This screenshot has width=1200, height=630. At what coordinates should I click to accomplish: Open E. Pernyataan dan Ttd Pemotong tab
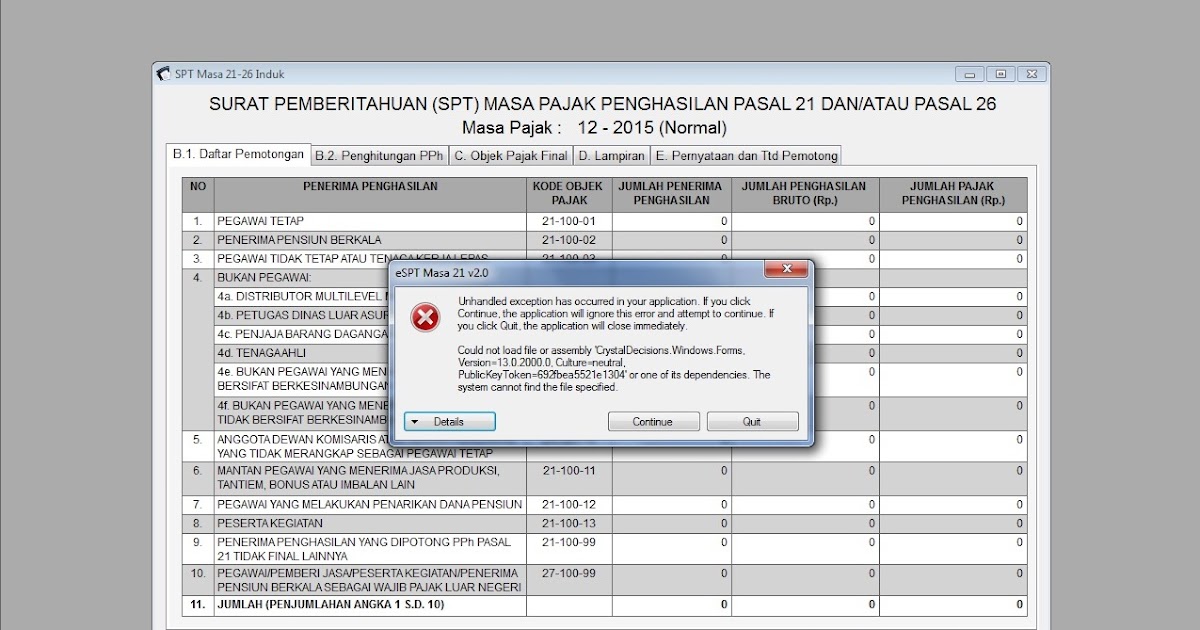coord(746,155)
